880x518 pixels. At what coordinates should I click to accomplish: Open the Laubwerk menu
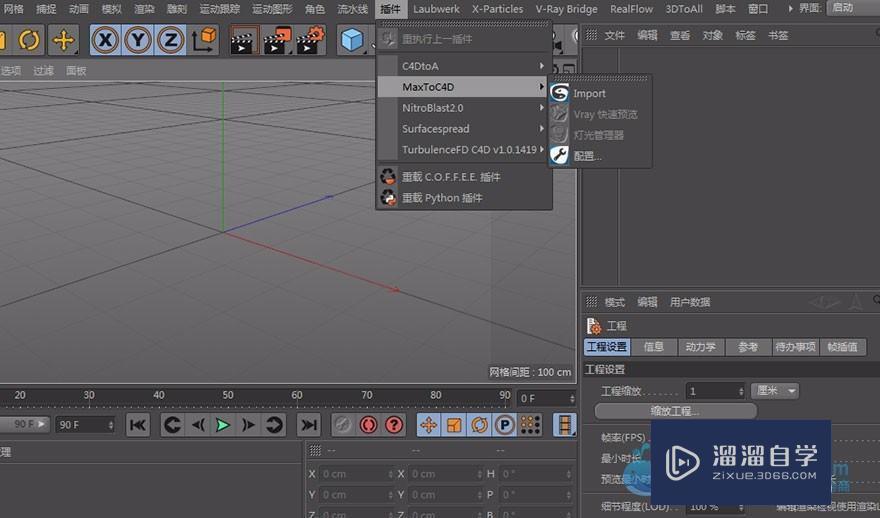(x=436, y=9)
